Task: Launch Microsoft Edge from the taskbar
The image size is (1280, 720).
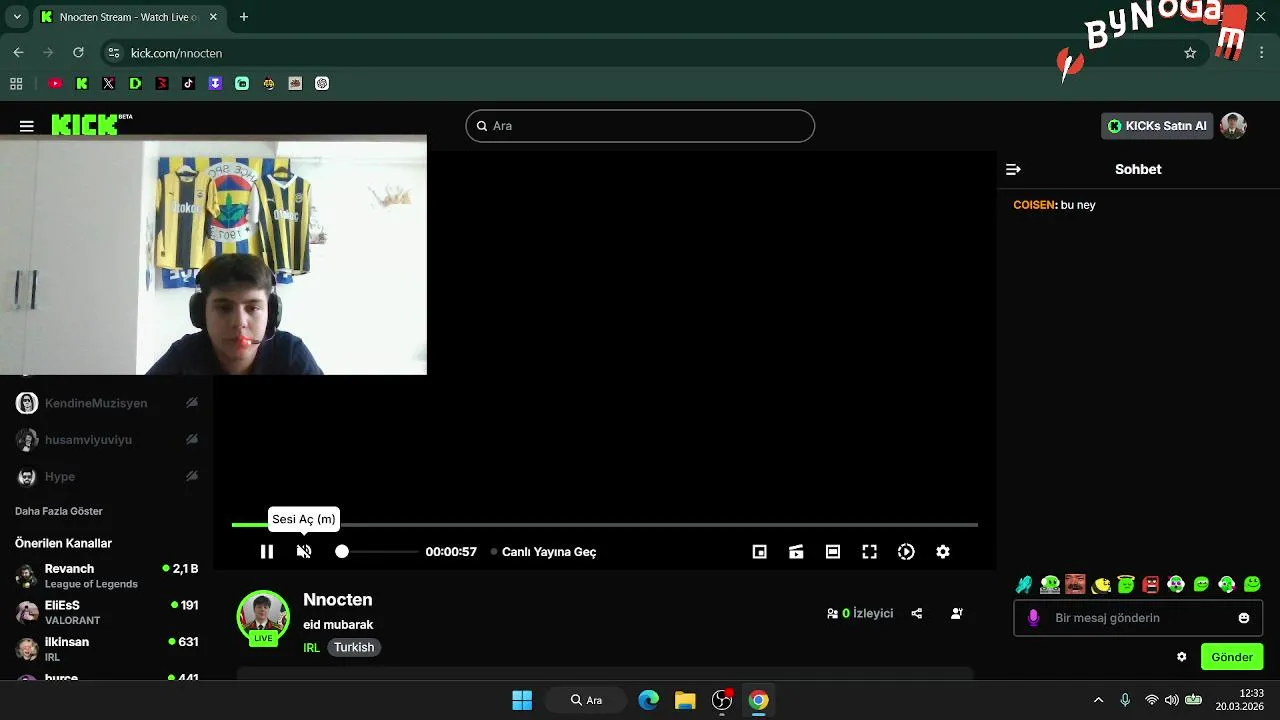Action: pyautogui.click(x=649, y=700)
